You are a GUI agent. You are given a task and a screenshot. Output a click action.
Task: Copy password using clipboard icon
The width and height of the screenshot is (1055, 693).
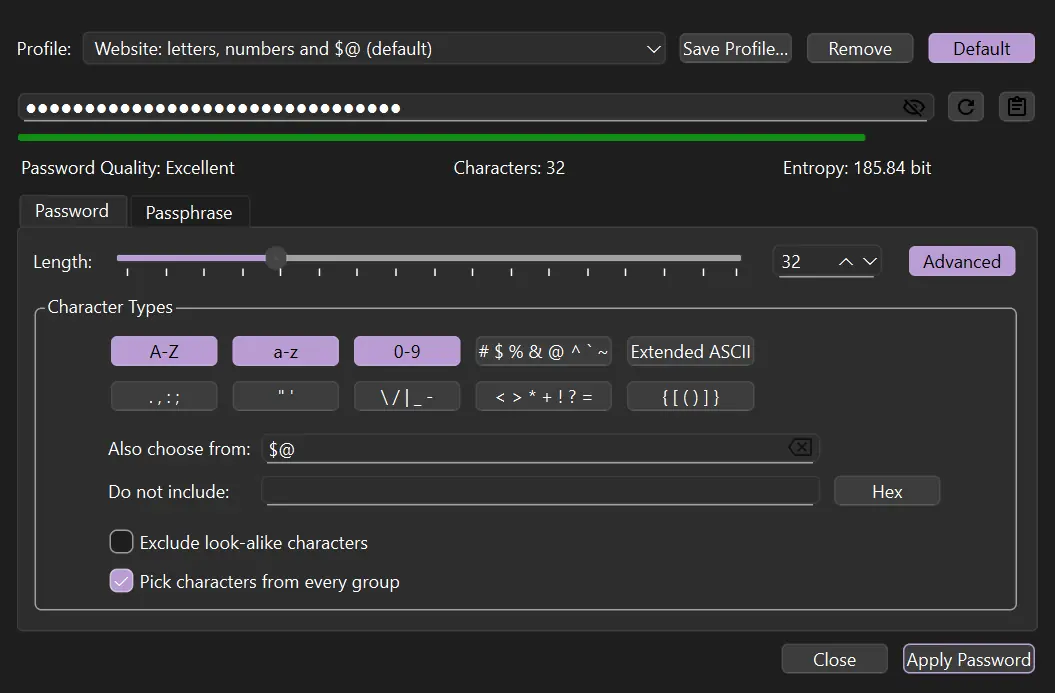(x=1017, y=107)
